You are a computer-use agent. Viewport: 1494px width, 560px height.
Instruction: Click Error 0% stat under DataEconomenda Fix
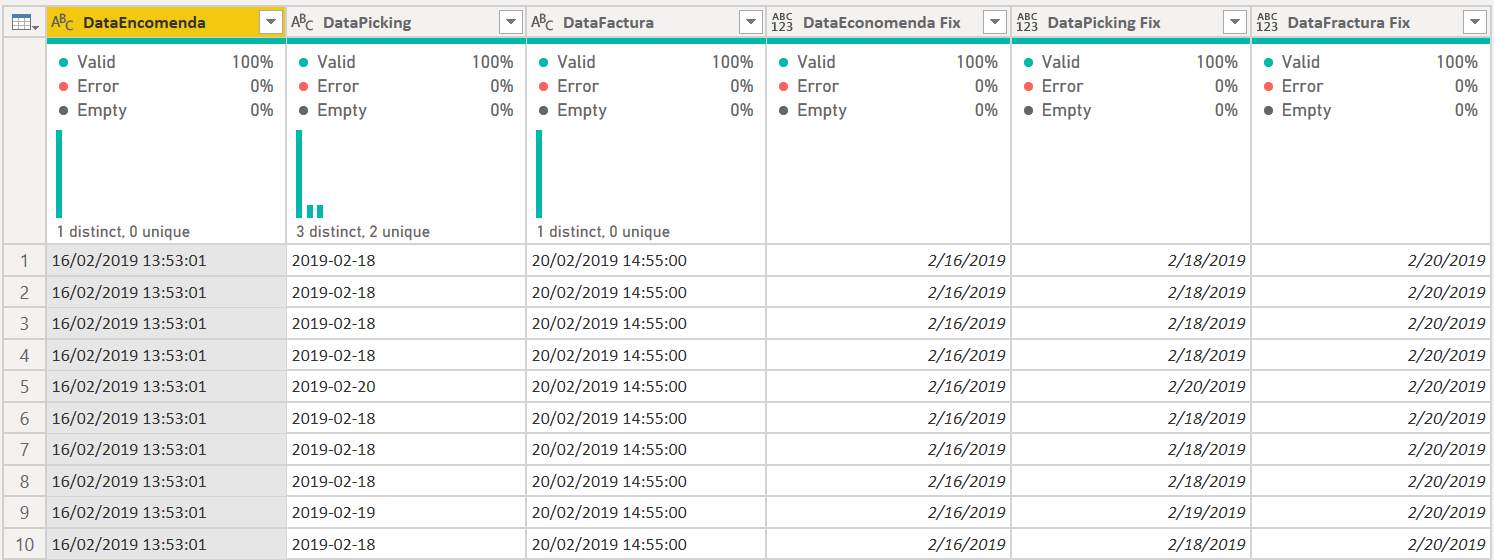(x=888, y=86)
